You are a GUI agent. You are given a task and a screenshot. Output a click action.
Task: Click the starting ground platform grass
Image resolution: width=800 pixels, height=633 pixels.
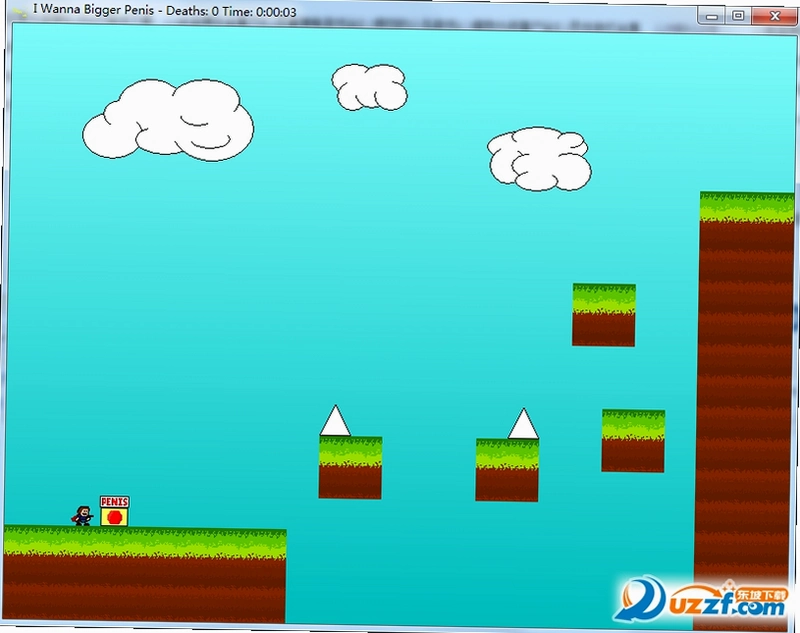pyautogui.click(x=145, y=542)
